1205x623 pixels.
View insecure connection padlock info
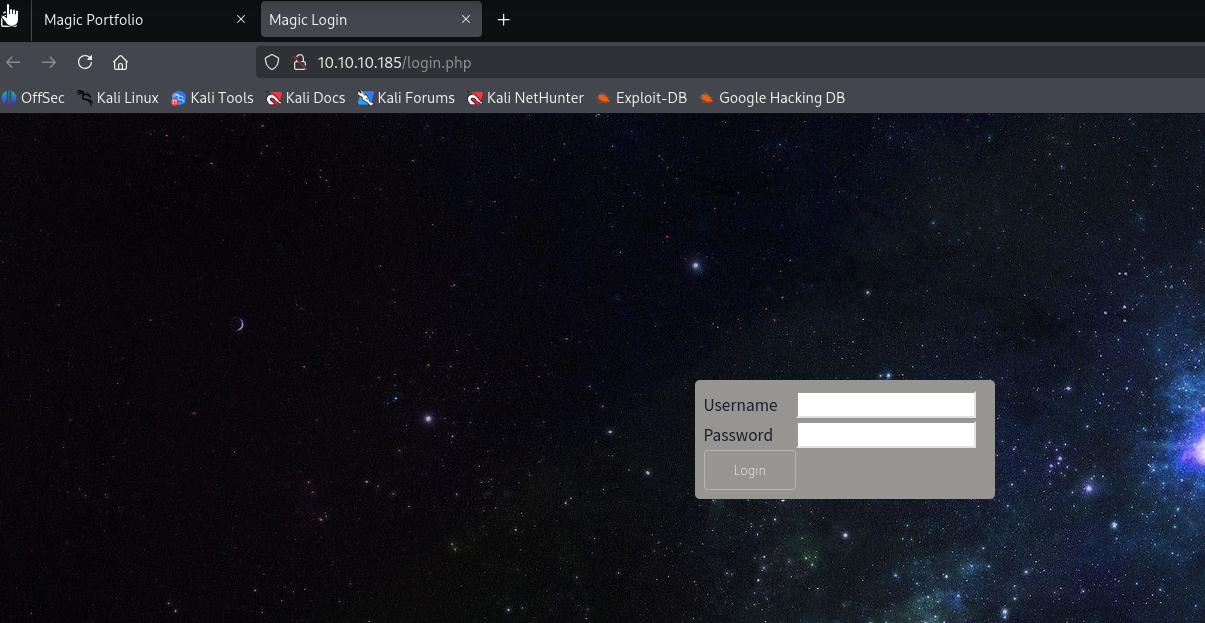[298, 62]
